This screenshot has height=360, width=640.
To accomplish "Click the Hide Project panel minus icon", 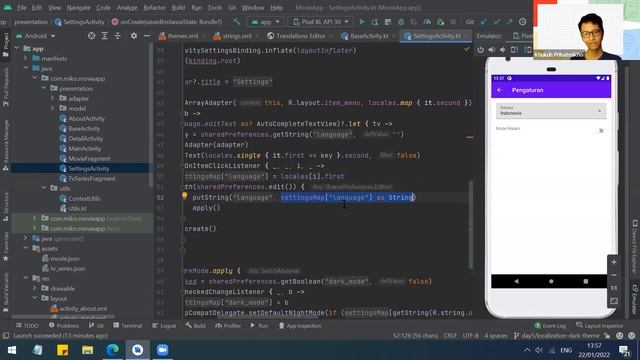I will (147, 36).
